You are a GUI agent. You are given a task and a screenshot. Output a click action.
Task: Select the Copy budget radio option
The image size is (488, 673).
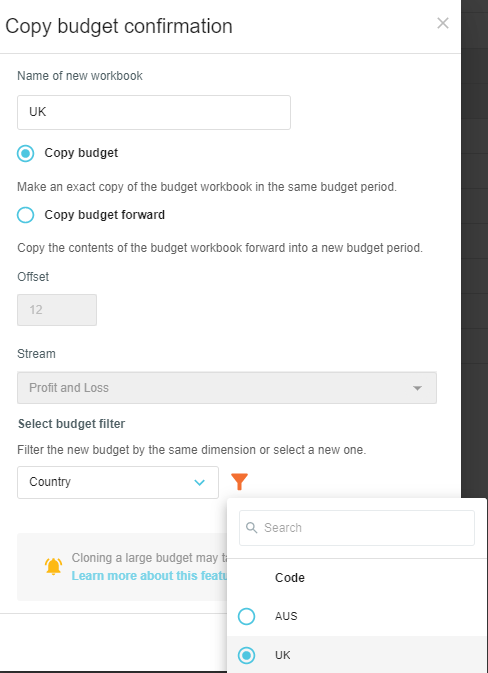[25, 153]
